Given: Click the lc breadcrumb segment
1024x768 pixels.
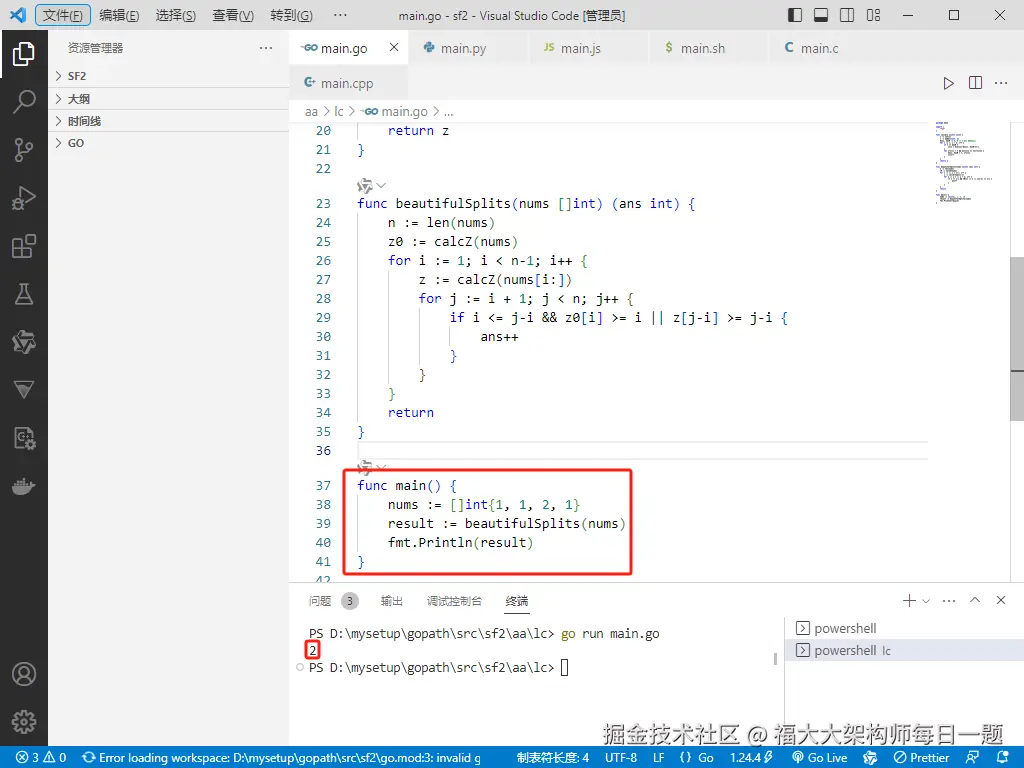Looking at the screenshot, I should [x=338, y=112].
